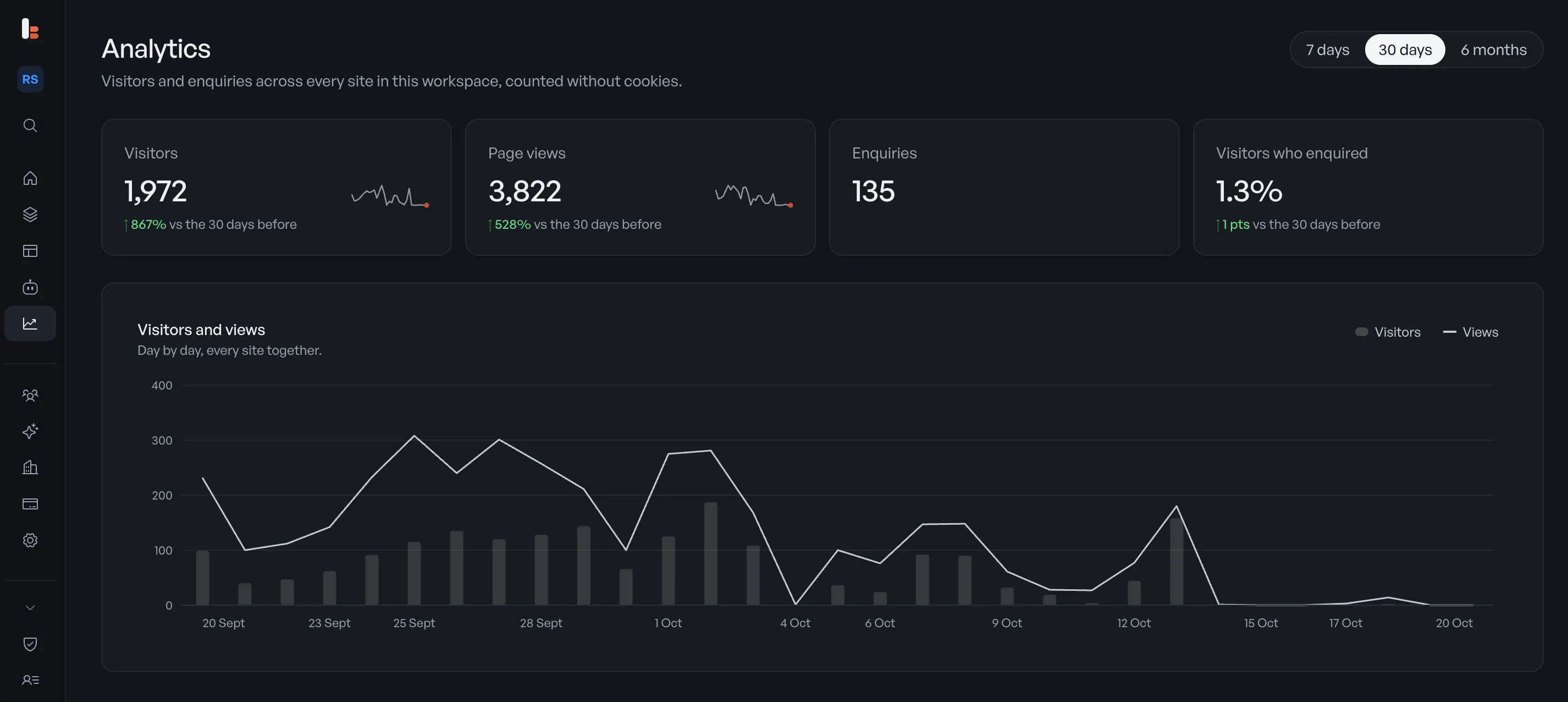Open the robot assistant icon in sidebar
1568x702 pixels.
coord(30,287)
